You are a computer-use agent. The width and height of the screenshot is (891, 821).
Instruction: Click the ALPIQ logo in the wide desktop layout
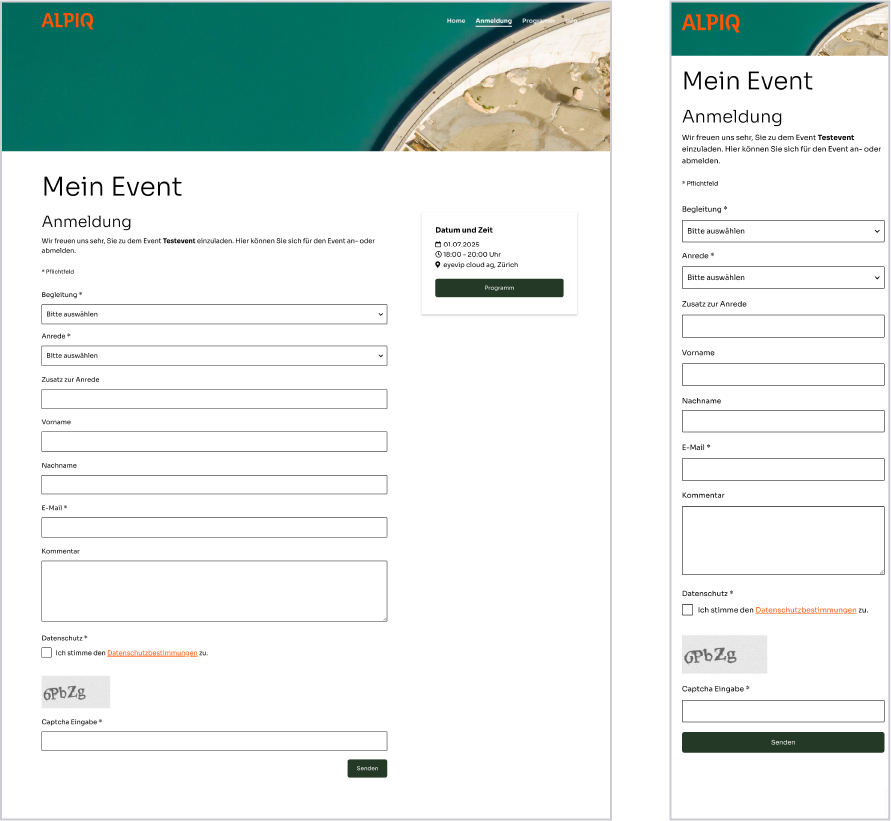(68, 21)
